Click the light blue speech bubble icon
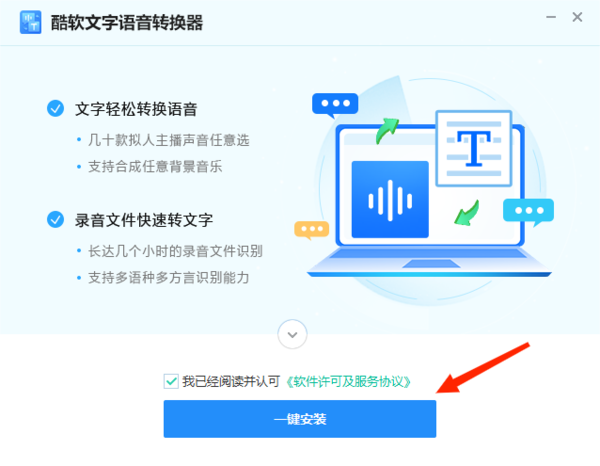The image size is (600, 466). pos(528,212)
